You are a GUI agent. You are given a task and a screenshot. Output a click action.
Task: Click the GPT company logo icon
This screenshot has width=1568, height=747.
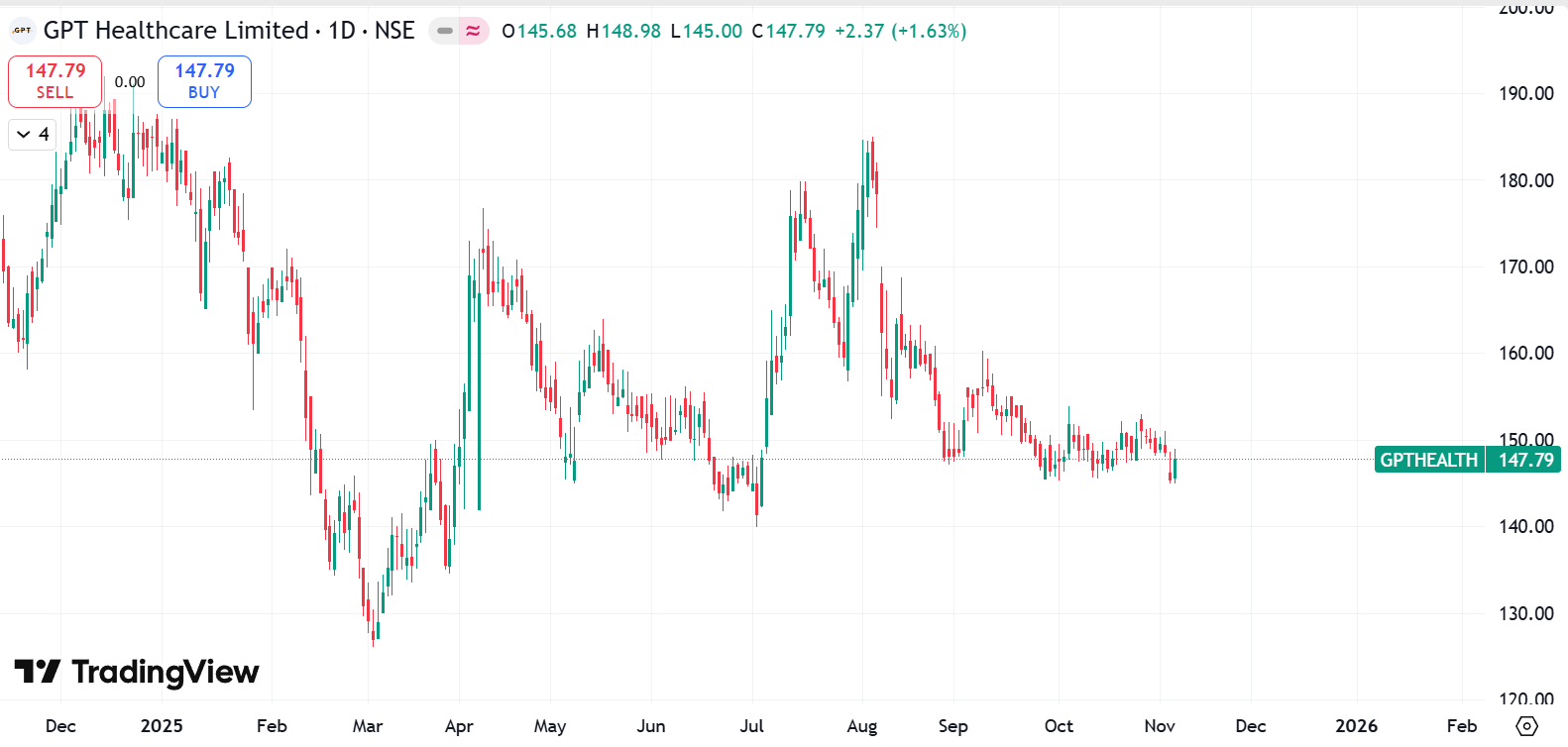tap(22, 31)
